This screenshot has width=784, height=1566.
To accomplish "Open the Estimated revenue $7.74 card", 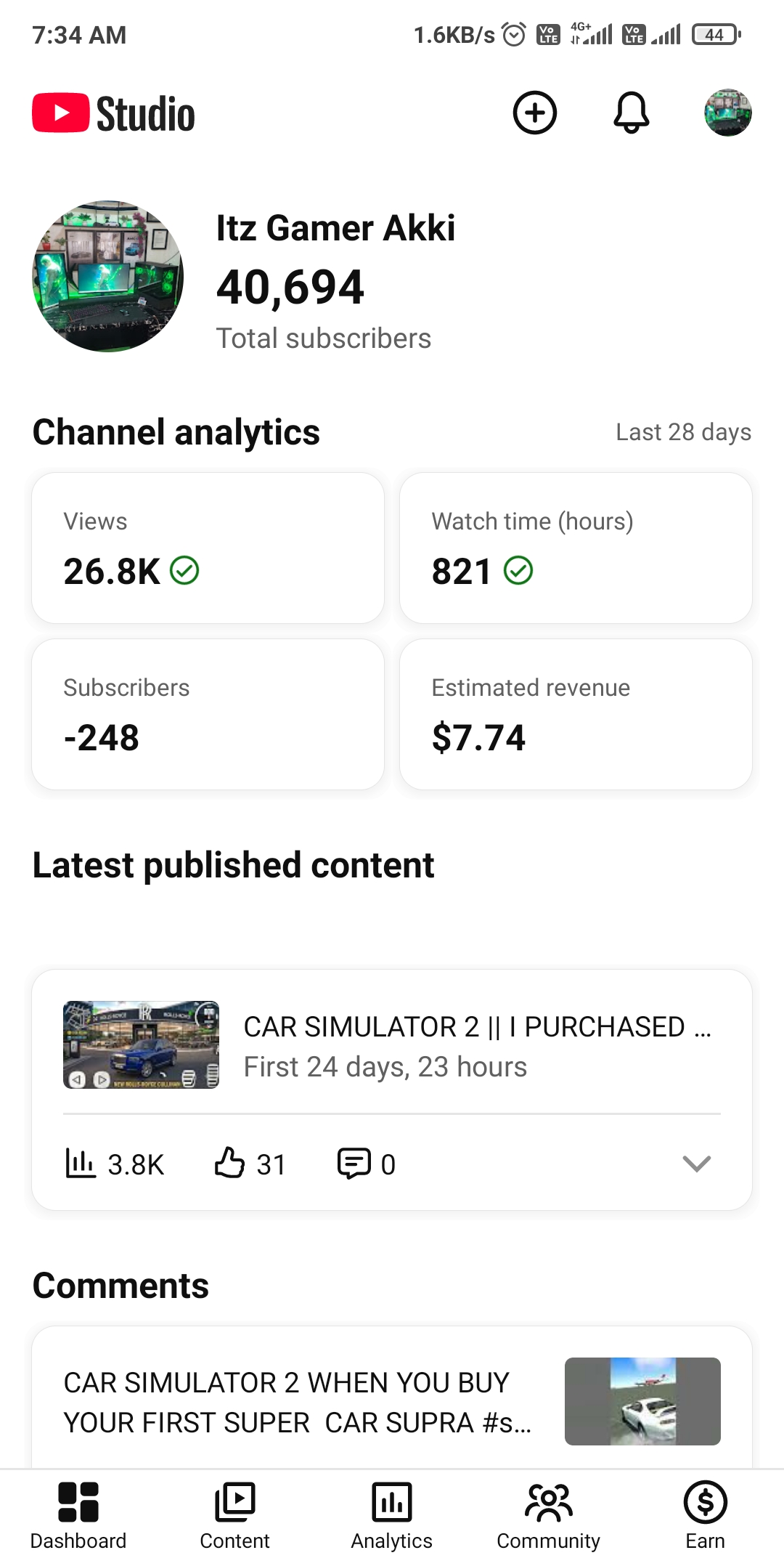I will pyautogui.click(x=576, y=714).
